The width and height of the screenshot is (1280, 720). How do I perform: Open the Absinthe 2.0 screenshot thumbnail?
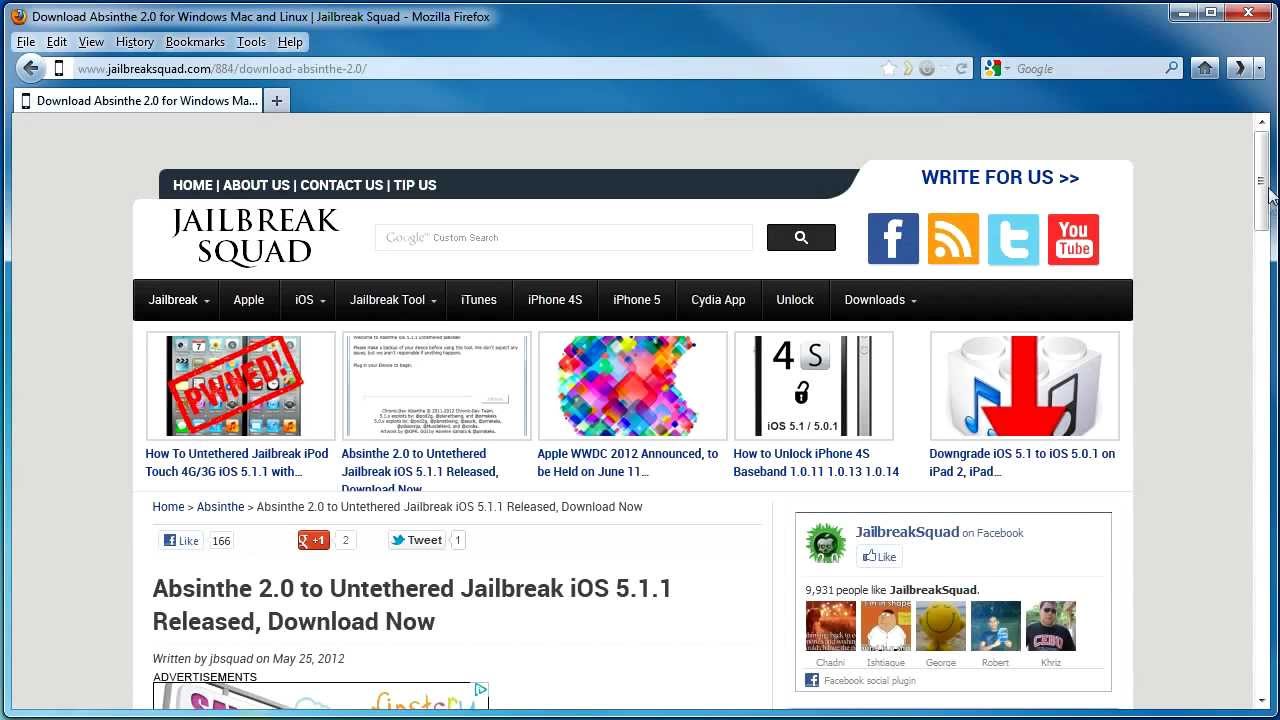point(437,386)
